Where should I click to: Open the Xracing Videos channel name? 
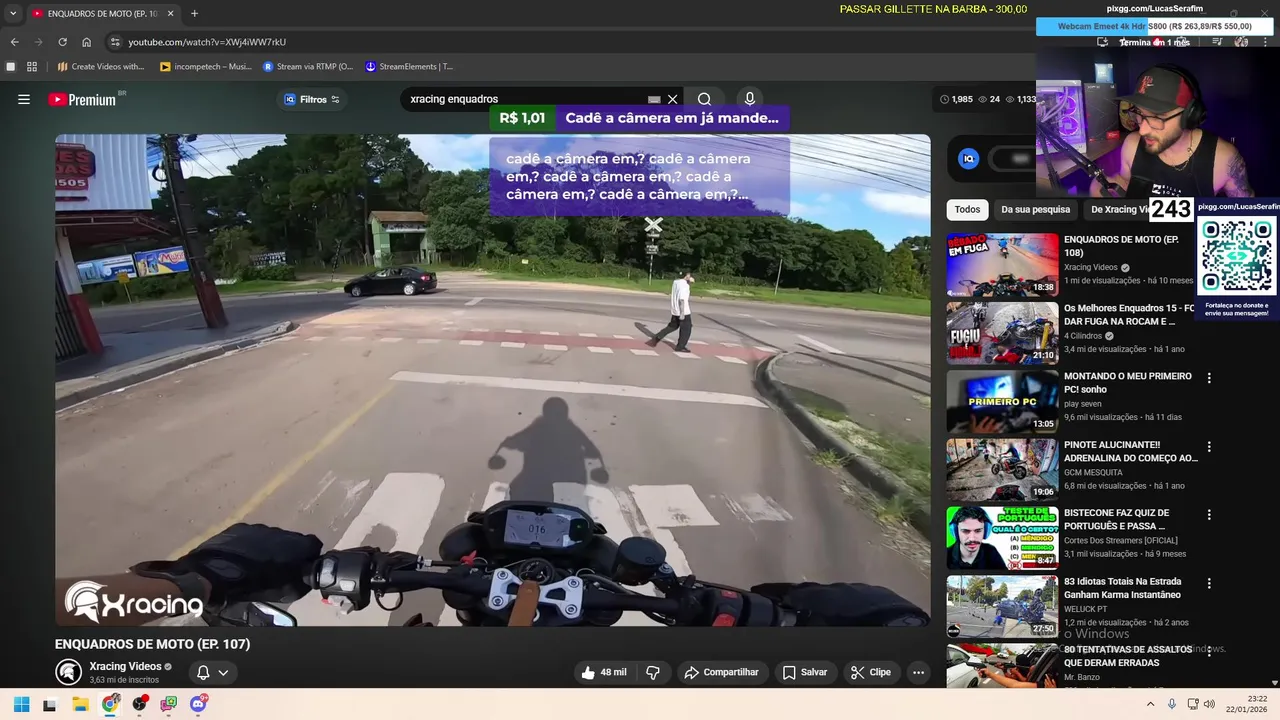(x=125, y=666)
